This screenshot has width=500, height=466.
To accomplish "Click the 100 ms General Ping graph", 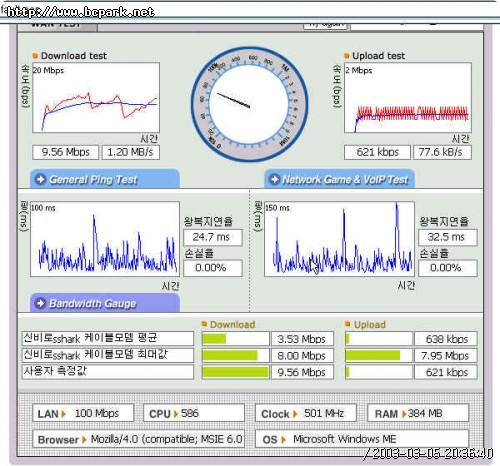I will [105, 239].
